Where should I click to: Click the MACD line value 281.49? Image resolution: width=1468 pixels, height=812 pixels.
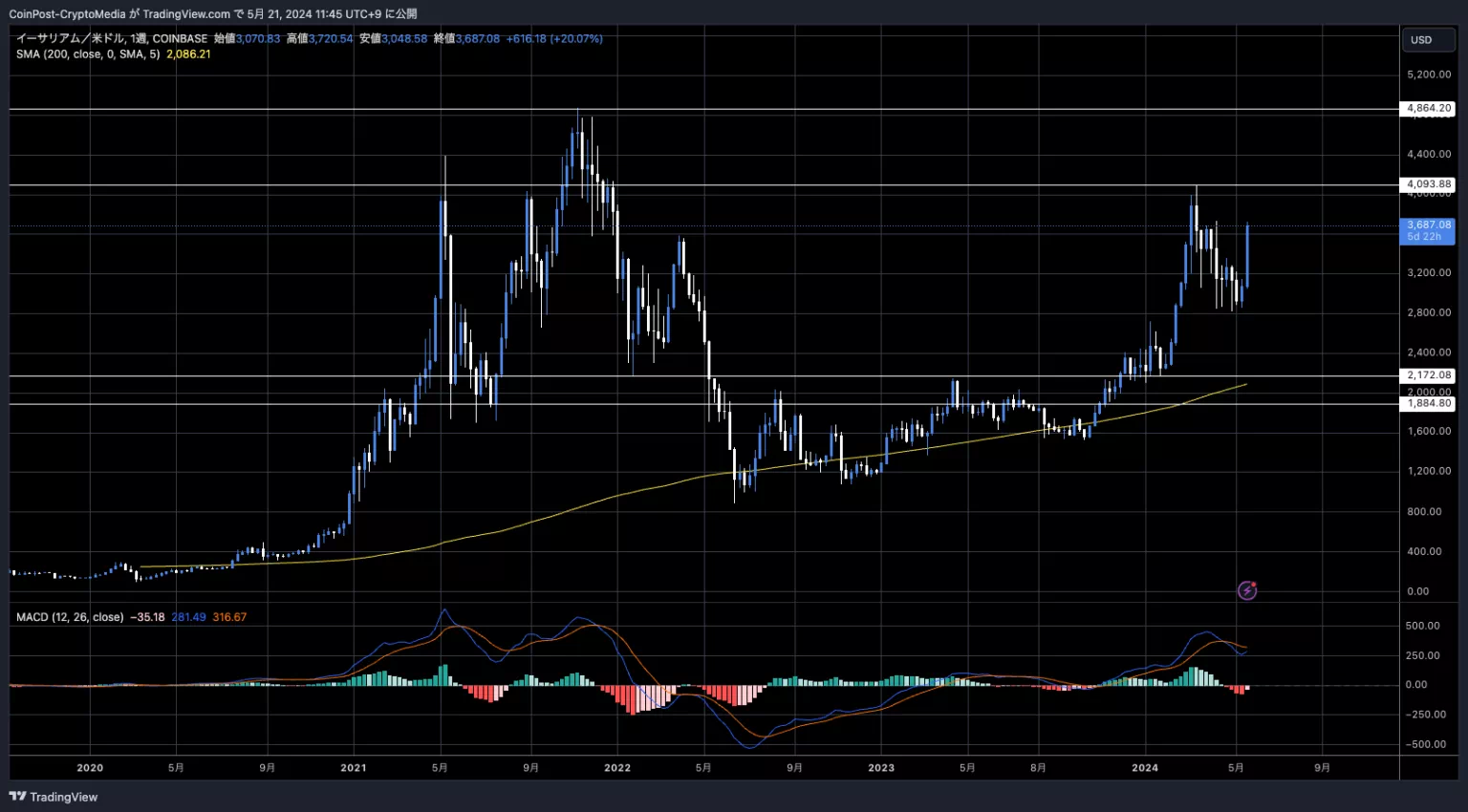point(188,617)
